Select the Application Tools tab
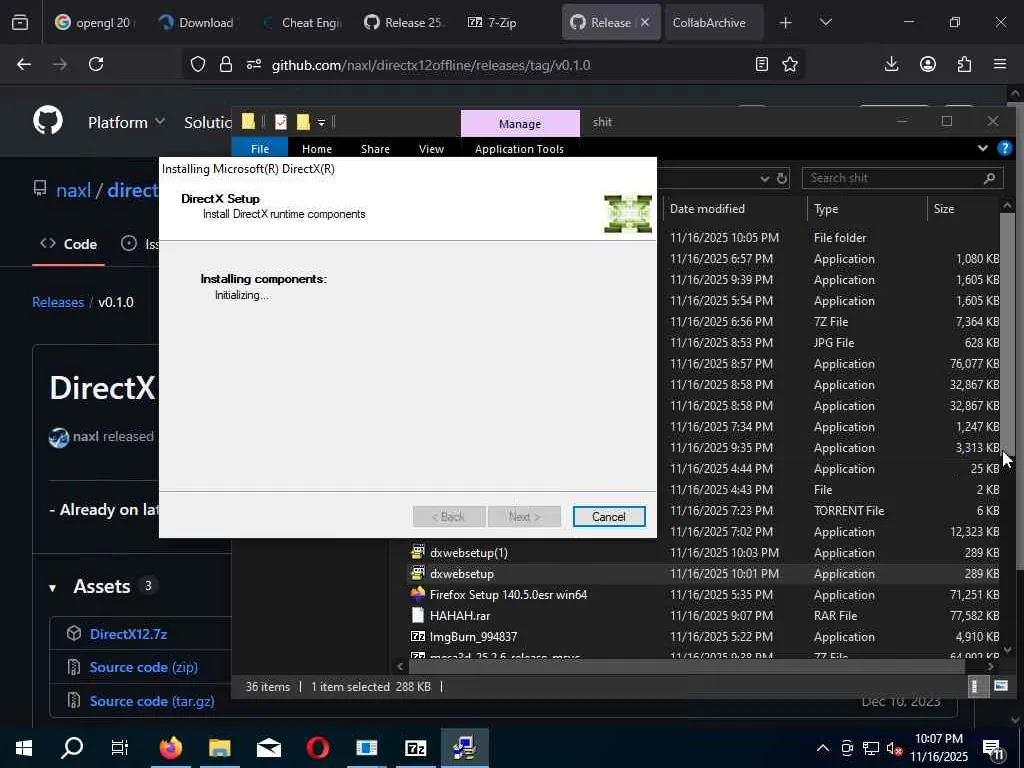 [519, 148]
